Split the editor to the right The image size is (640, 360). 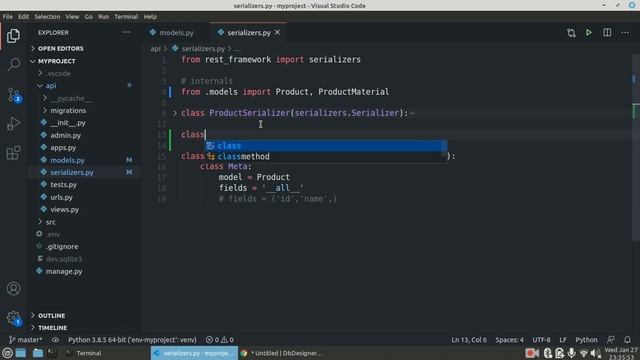pos(607,33)
